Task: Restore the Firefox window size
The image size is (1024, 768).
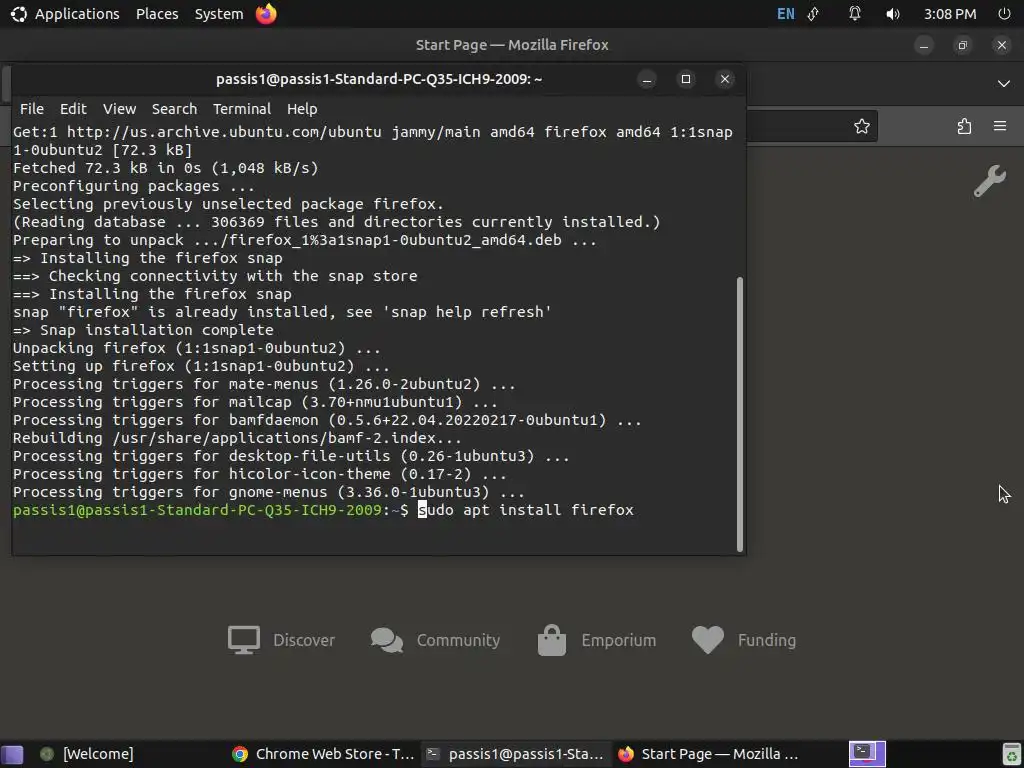Action: tap(963, 46)
